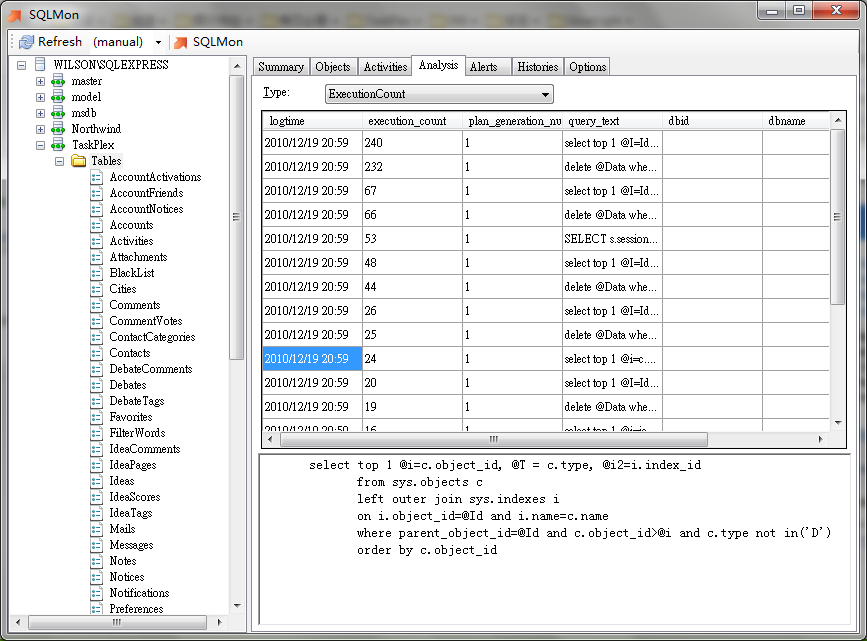Sort by the execution_count column header
The height and width of the screenshot is (641, 867).
pos(406,121)
